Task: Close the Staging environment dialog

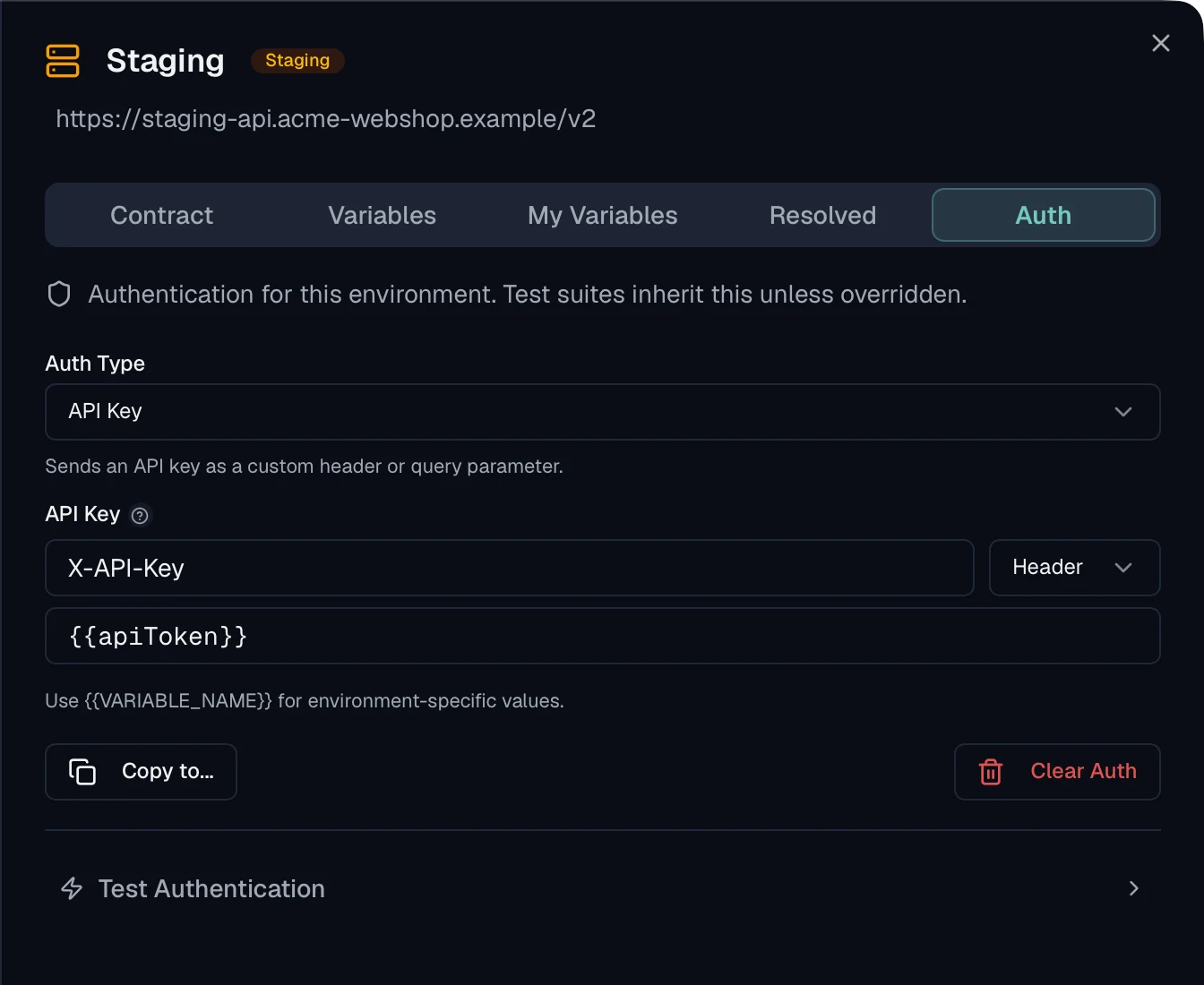Action: click(x=1161, y=43)
